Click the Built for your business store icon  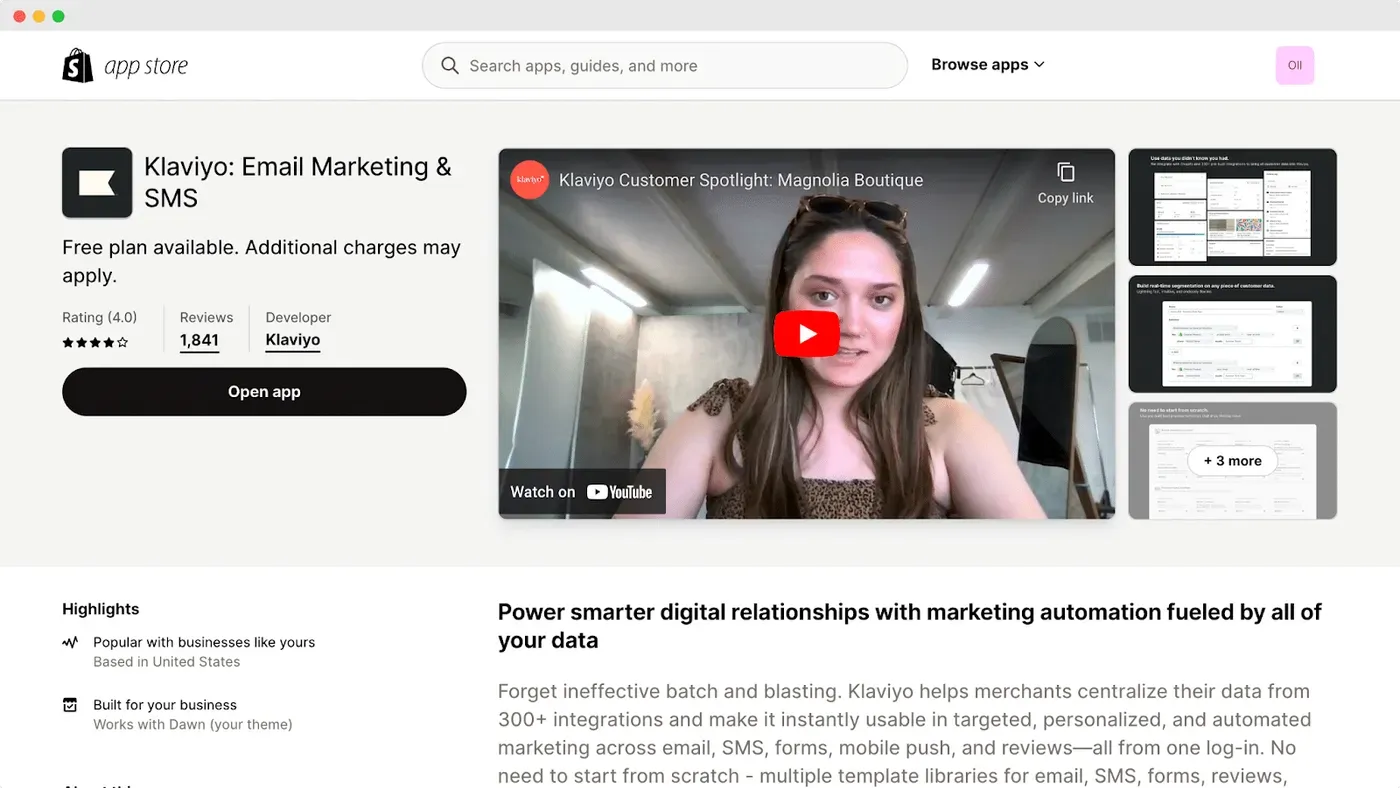click(70, 705)
